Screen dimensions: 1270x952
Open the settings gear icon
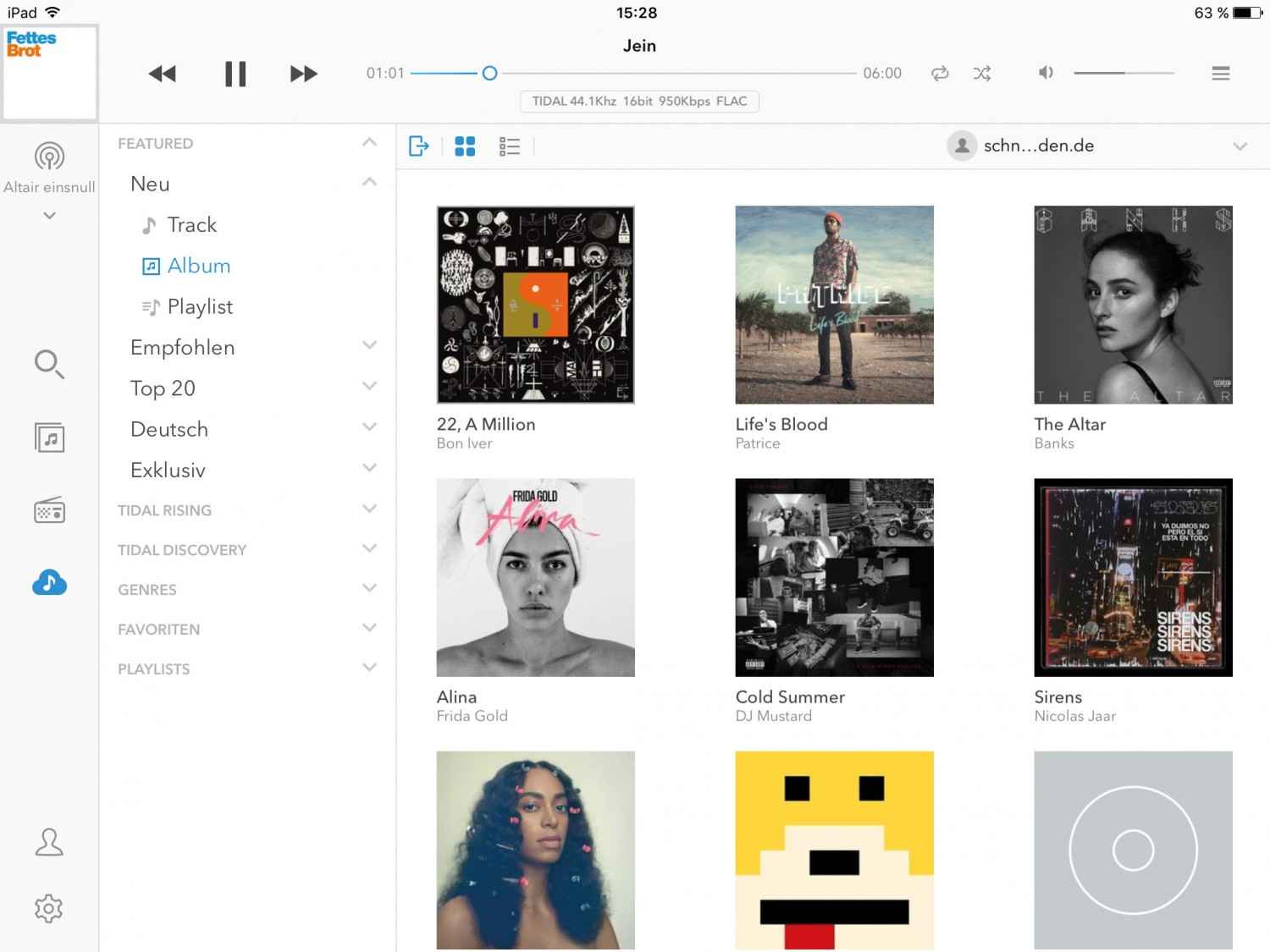[49, 908]
